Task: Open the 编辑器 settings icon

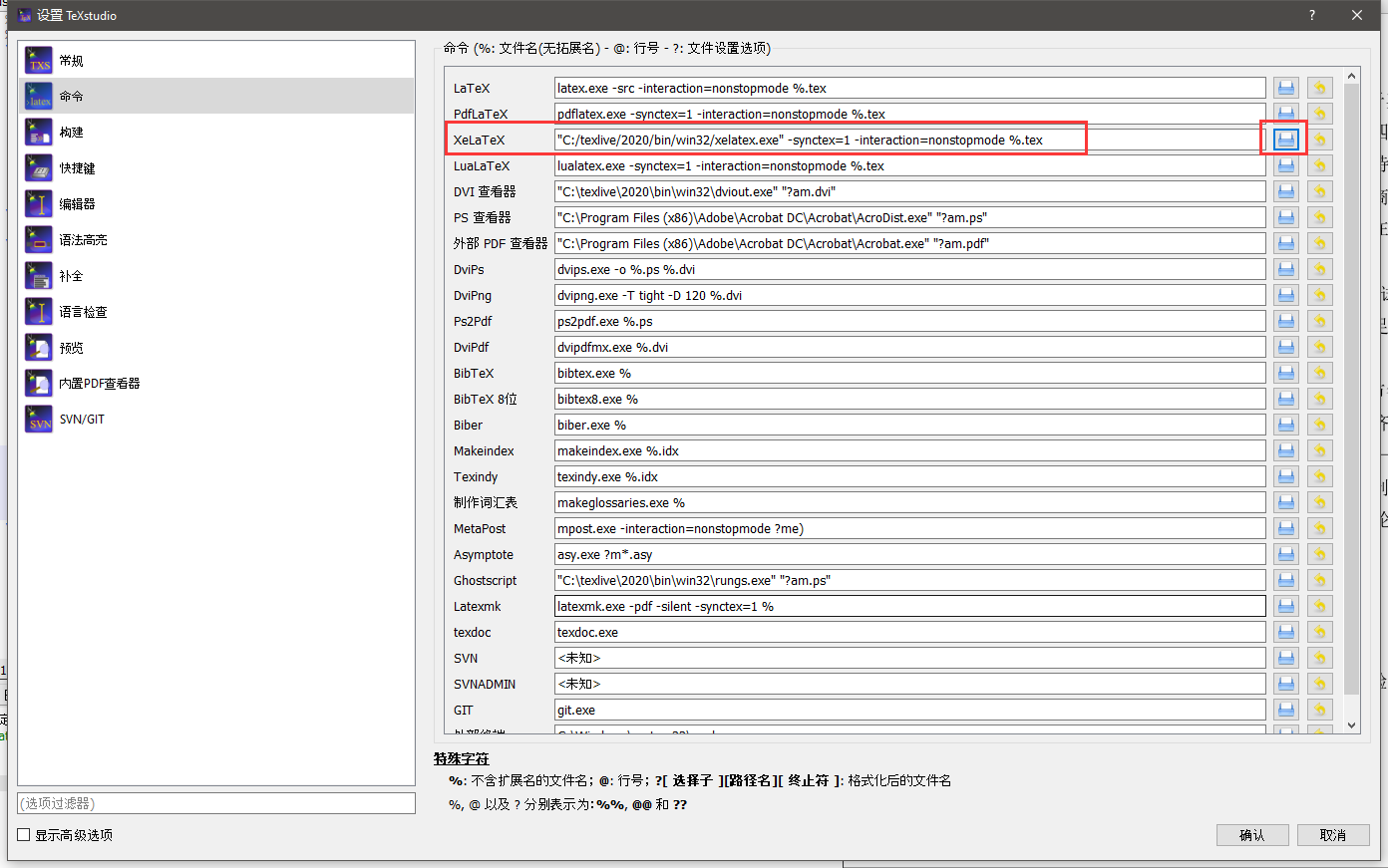Action: 38,203
